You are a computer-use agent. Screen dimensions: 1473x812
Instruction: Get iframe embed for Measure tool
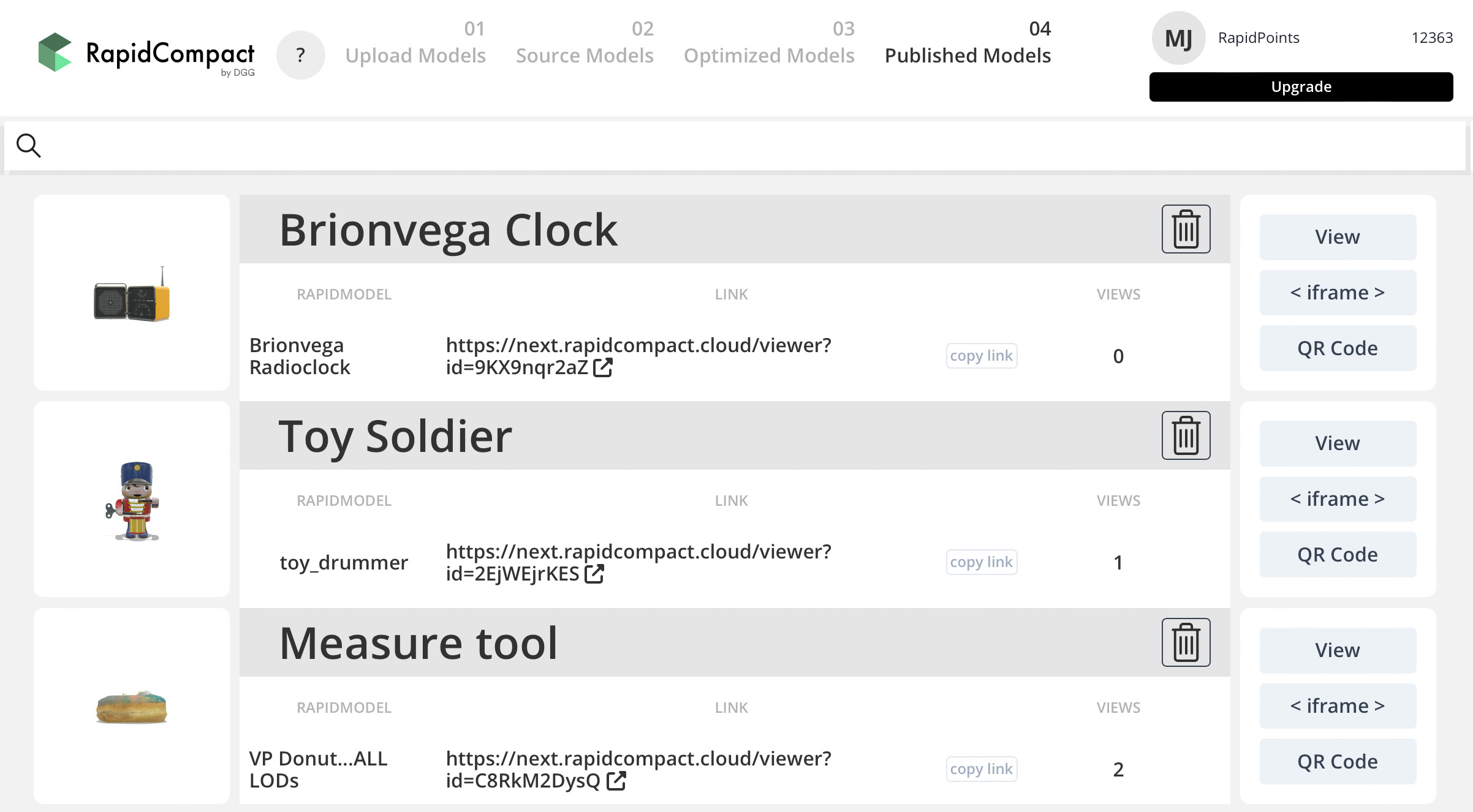pyautogui.click(x=1338, y=706)
